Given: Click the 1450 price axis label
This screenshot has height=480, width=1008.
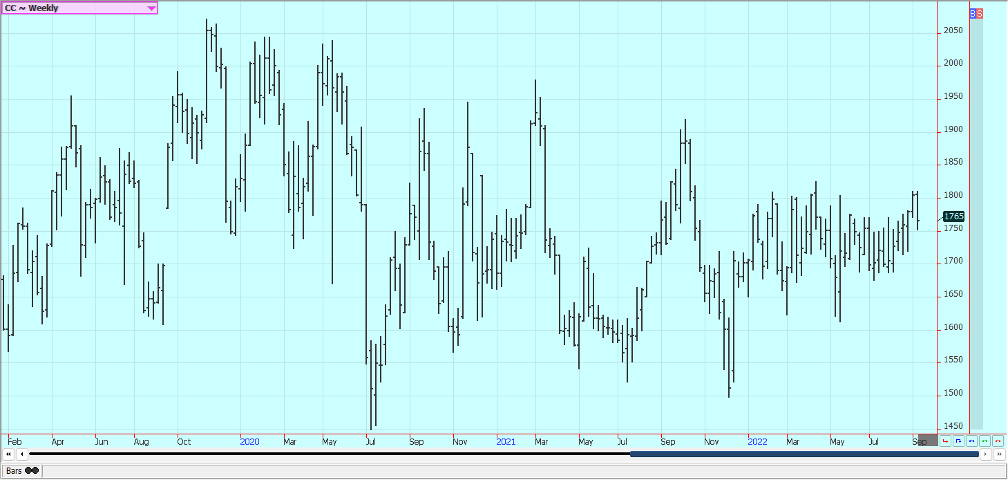Looking at the screenshot, I should pyautogui.click(x=953, y=427).
